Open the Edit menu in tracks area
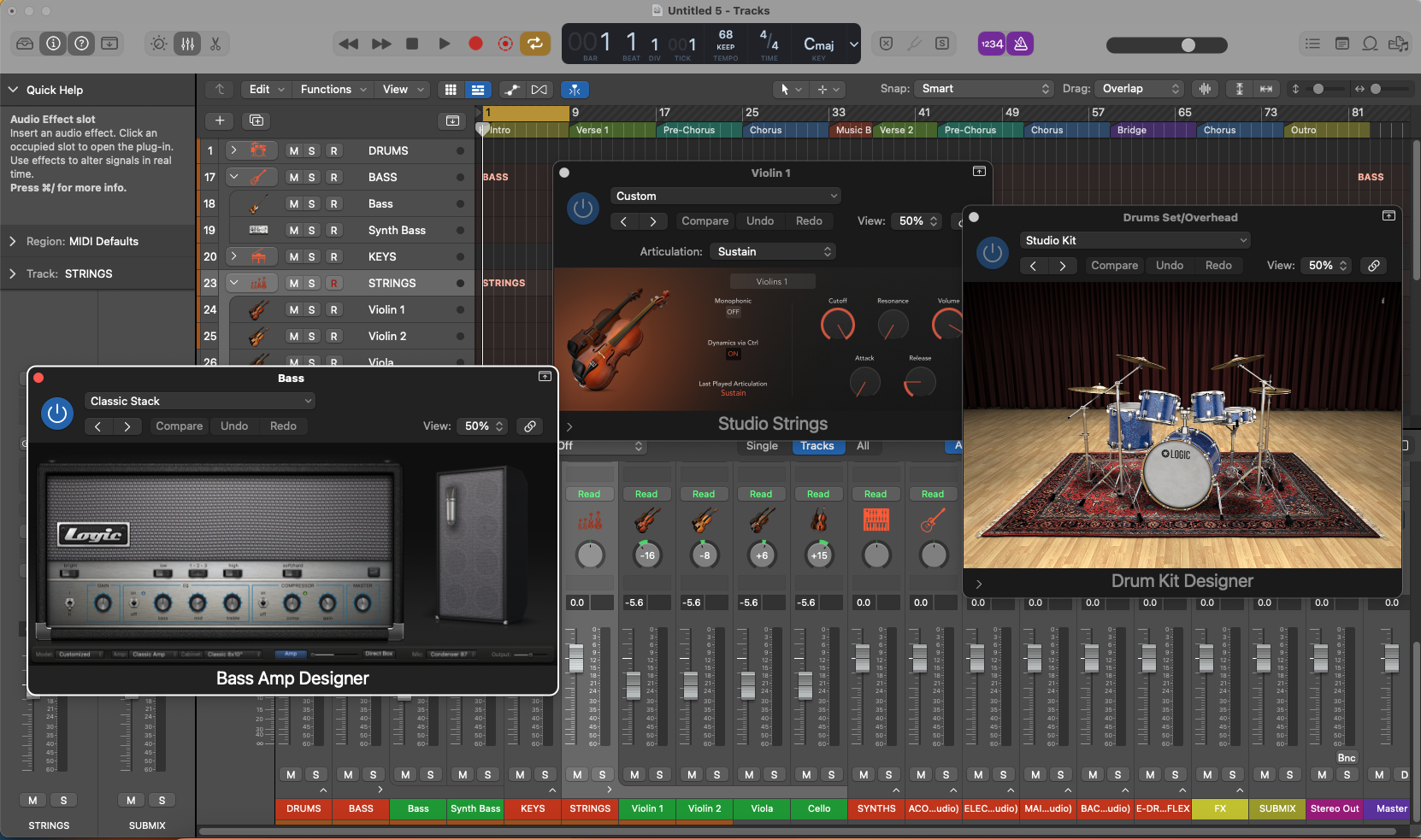The width and height of the screenshot is (1421, 840). (x=266, y=89)
